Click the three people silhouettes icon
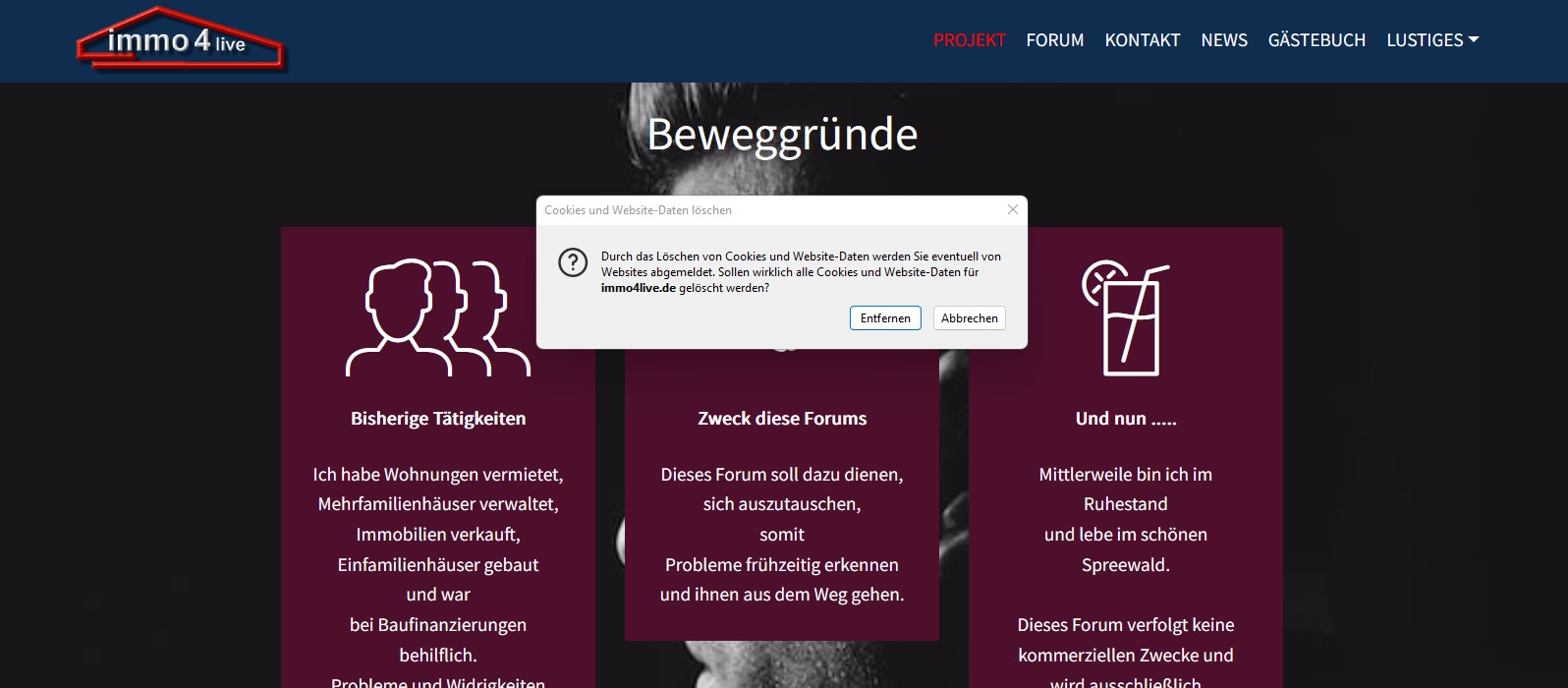 pos(438,317)
